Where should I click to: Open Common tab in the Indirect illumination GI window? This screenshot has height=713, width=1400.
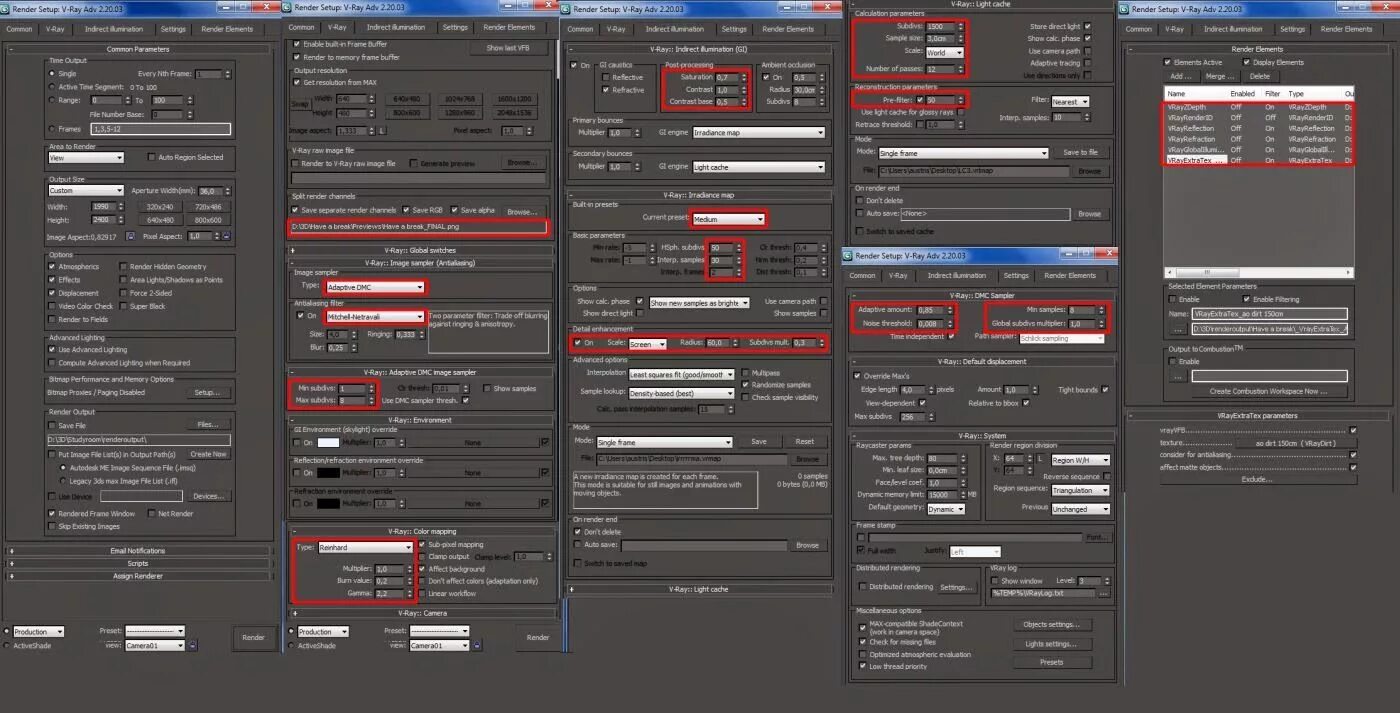pos(580,29)
